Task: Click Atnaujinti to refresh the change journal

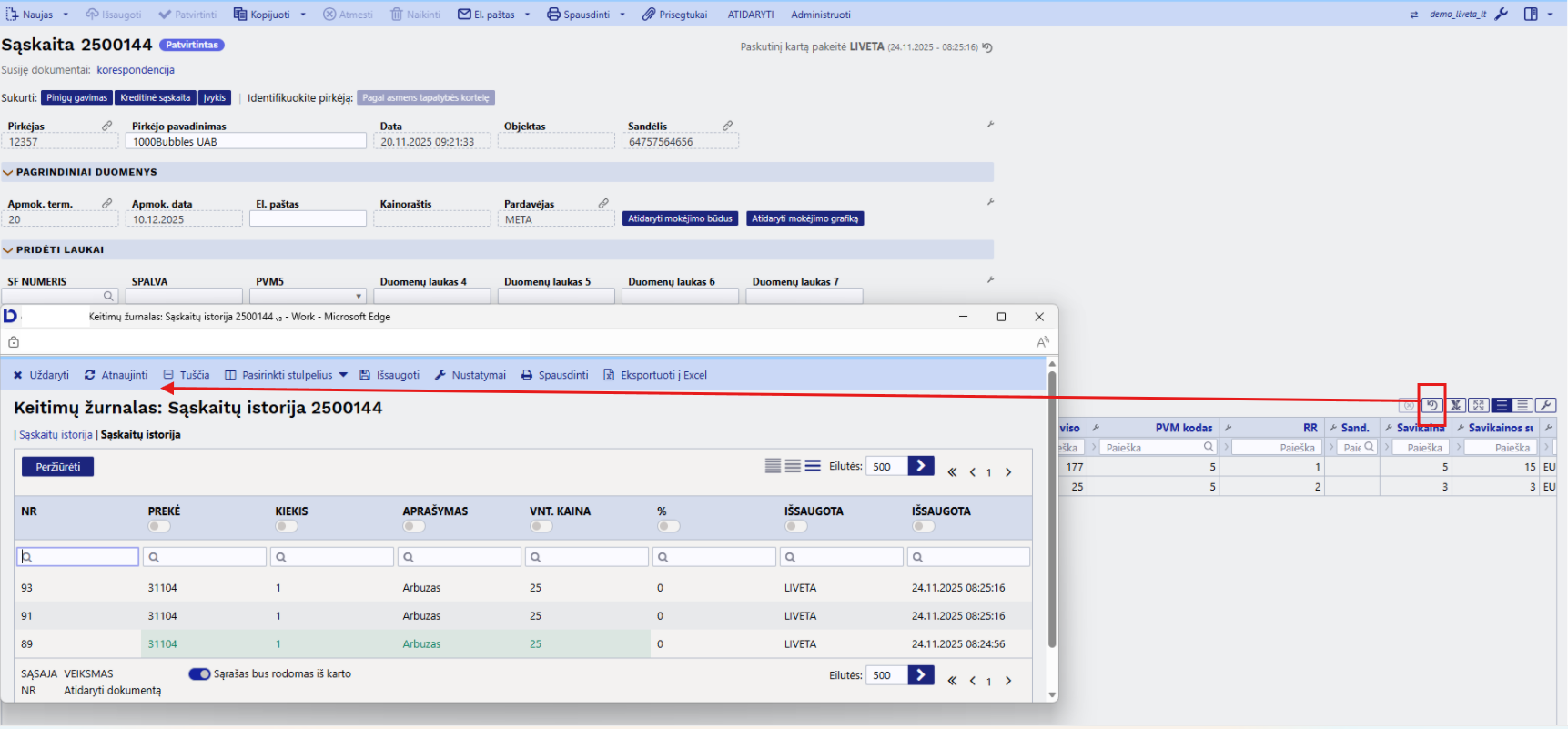Action: point(116,375)
